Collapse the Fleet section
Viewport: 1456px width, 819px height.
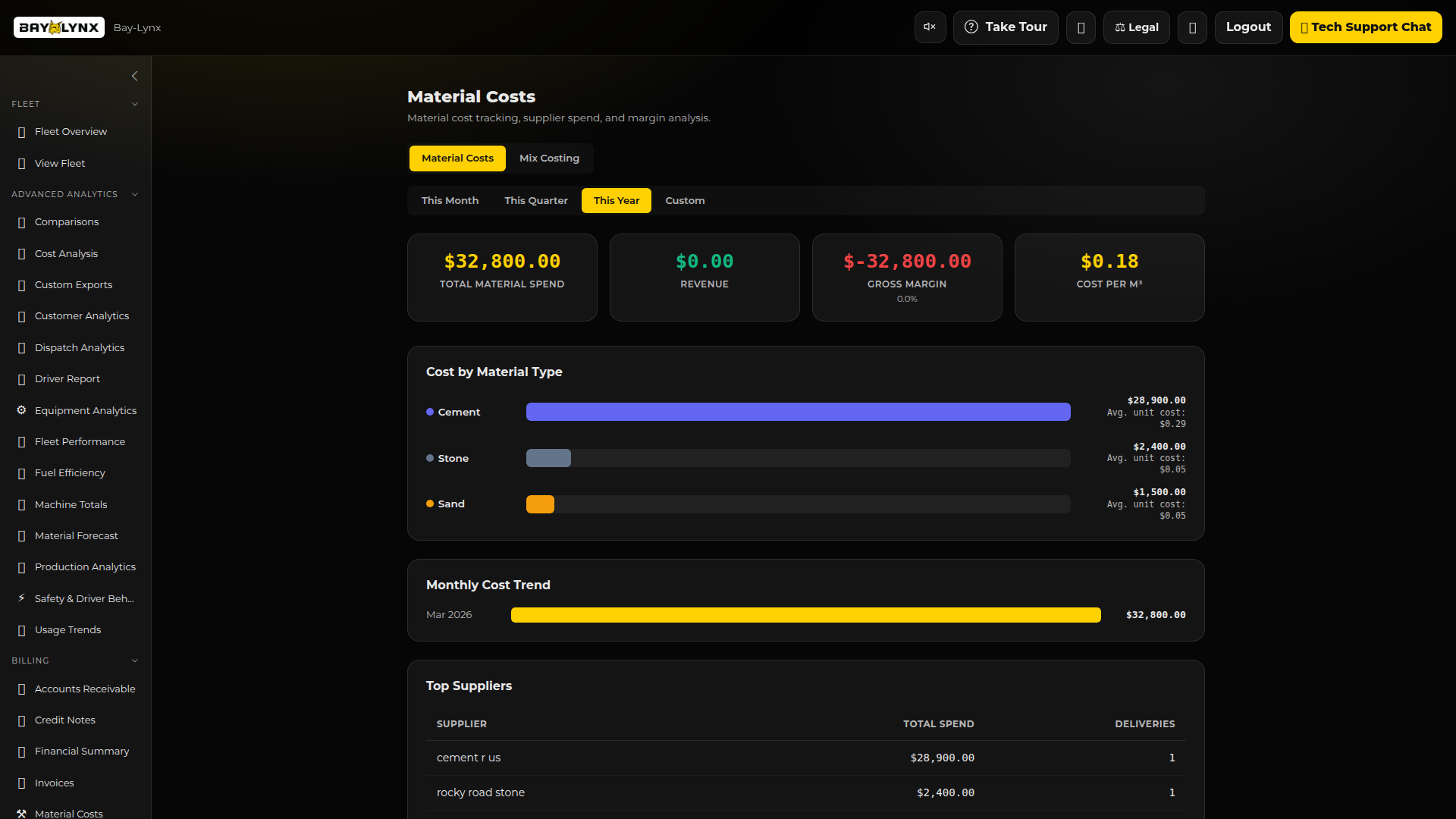[134, 104]
